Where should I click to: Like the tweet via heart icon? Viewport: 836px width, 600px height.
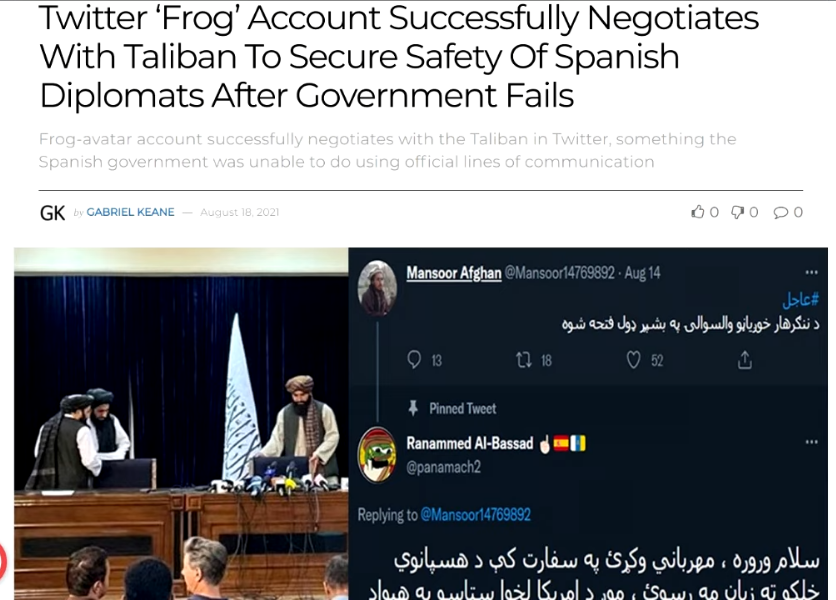[x=633, y=361]
